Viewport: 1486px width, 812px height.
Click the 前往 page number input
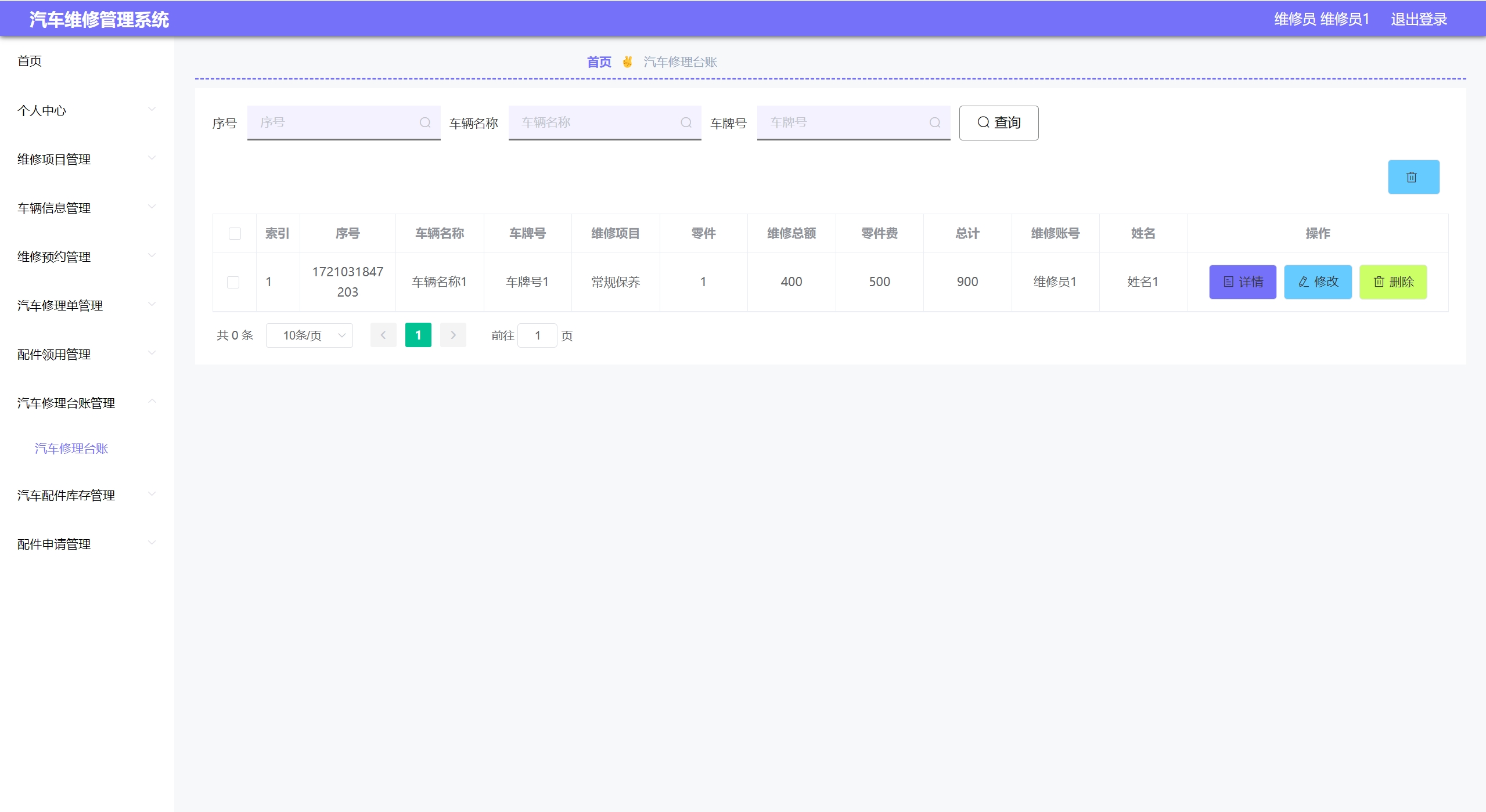click(x=537, y=335)
